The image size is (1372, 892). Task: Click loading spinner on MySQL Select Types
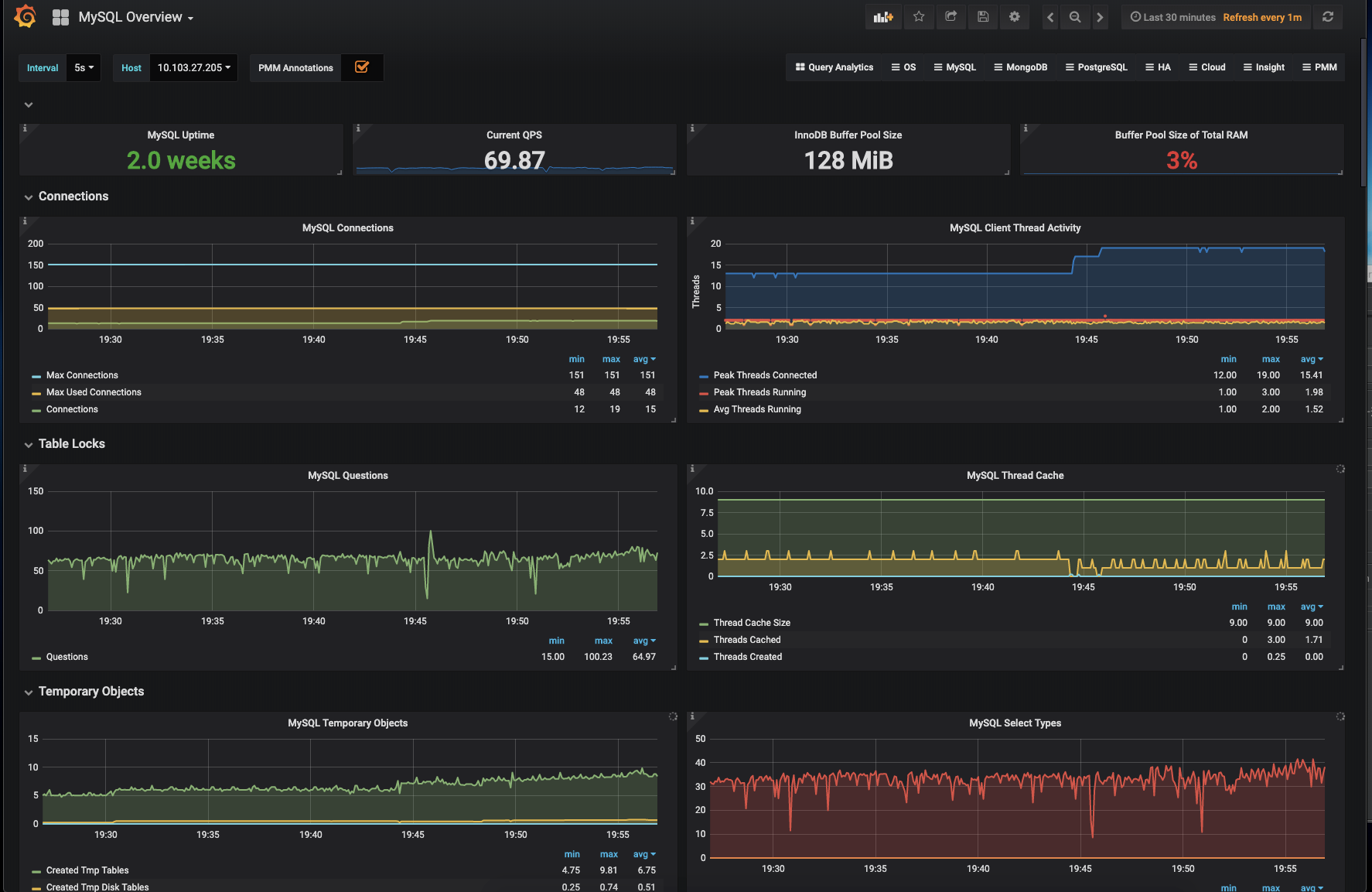1340,716
